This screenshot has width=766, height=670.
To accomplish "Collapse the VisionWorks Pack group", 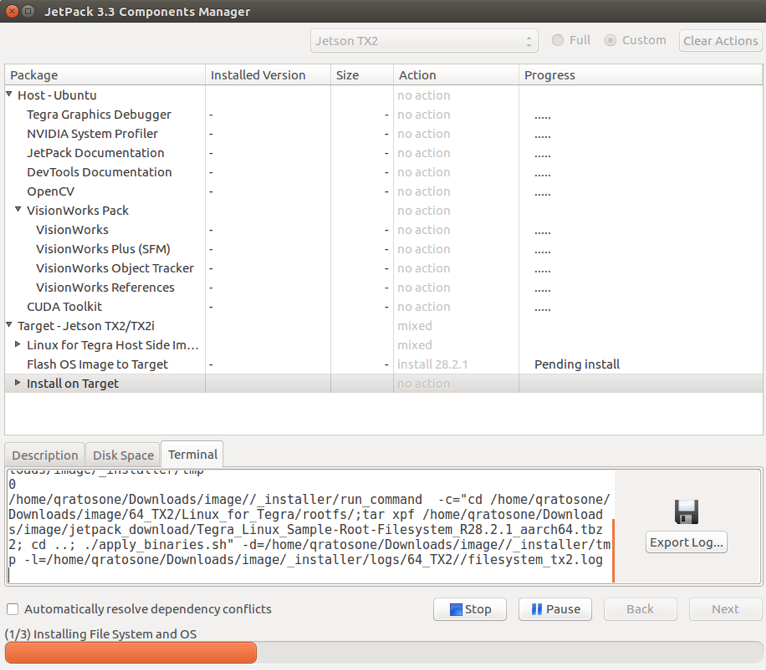I will click(19, 210).
